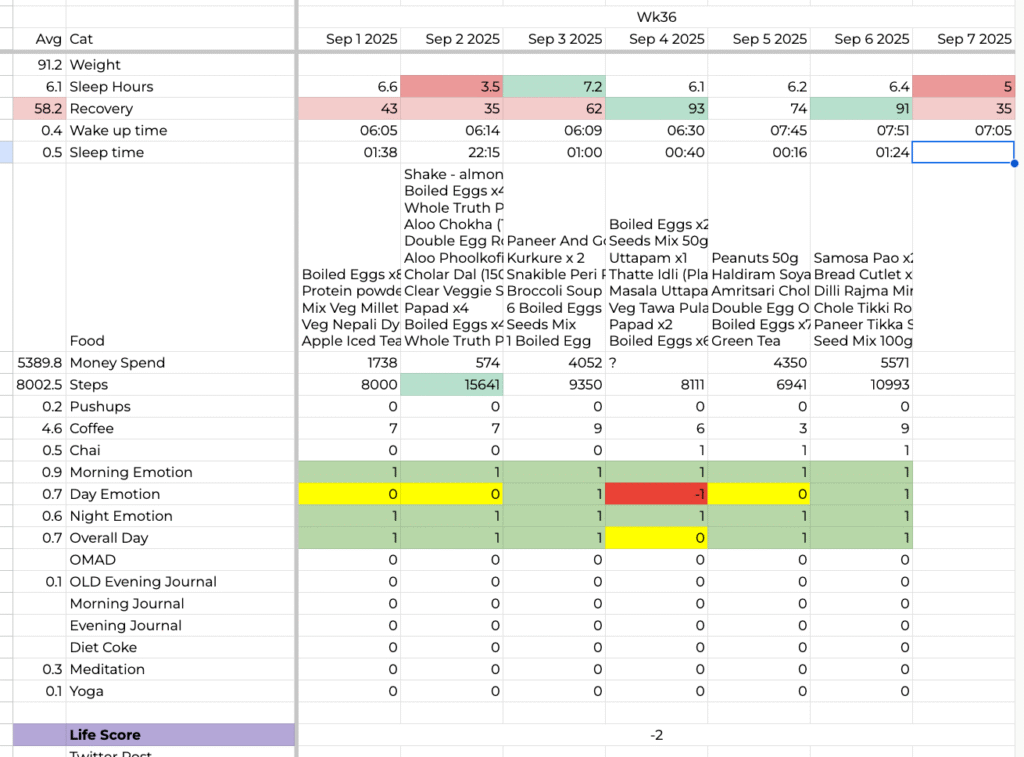
Task: Select Sep 1 yellow Day Emotion cell
Action: pos(349,494)
